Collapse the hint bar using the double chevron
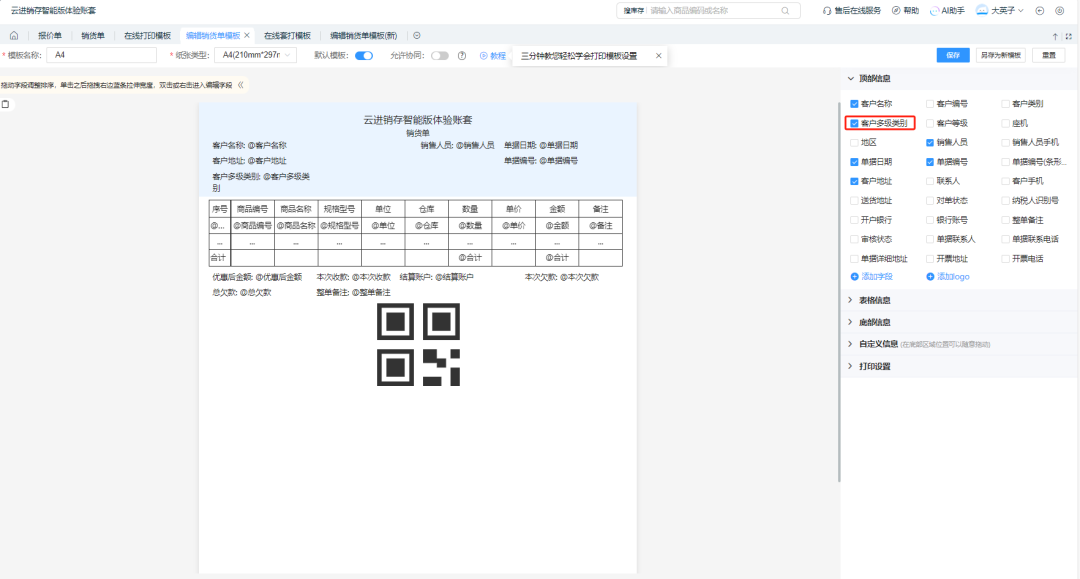1080x579 pixels. 240,85
